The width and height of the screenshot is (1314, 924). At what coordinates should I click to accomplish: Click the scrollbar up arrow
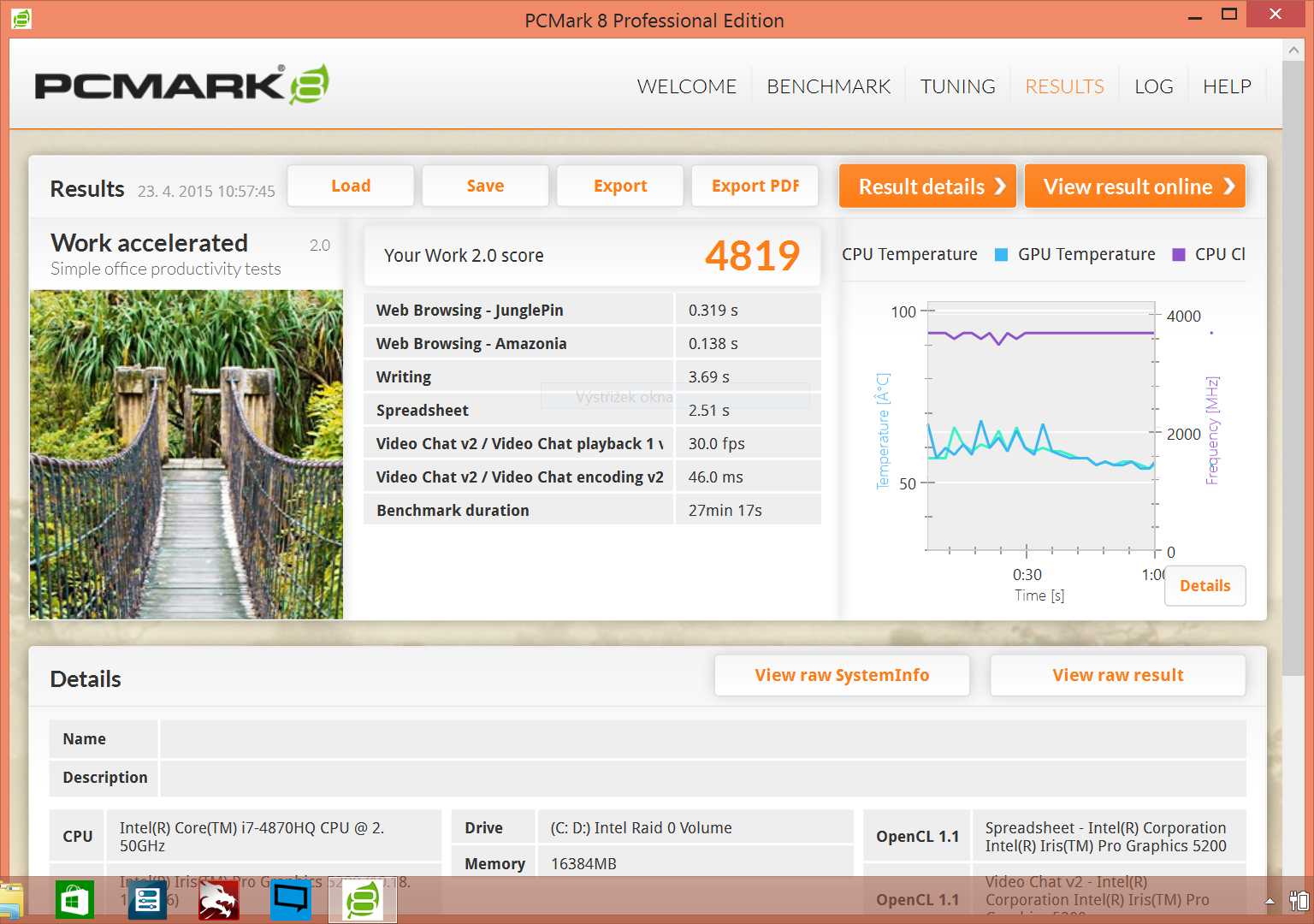pos(1293,50)
